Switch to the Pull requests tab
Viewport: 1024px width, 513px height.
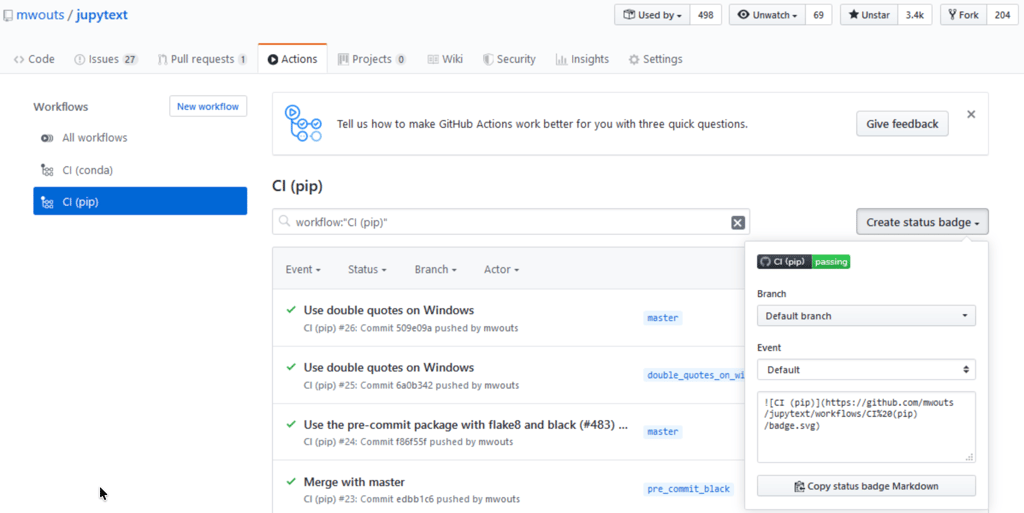tap(202, 59)
